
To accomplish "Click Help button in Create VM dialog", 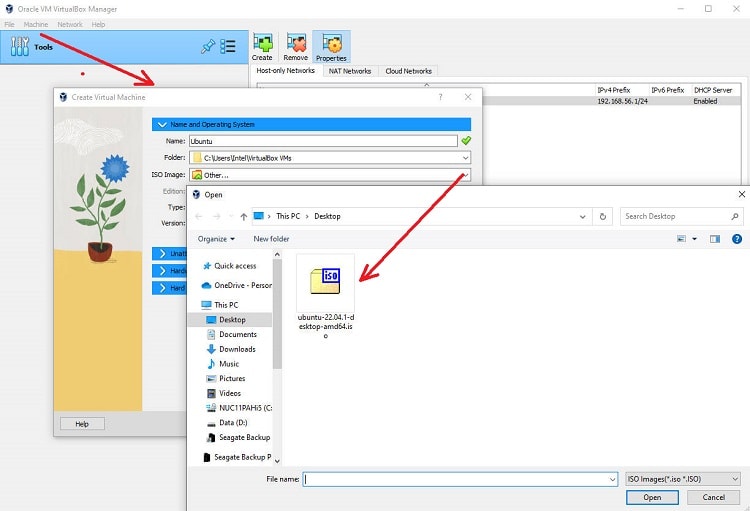I will (82, 424).
